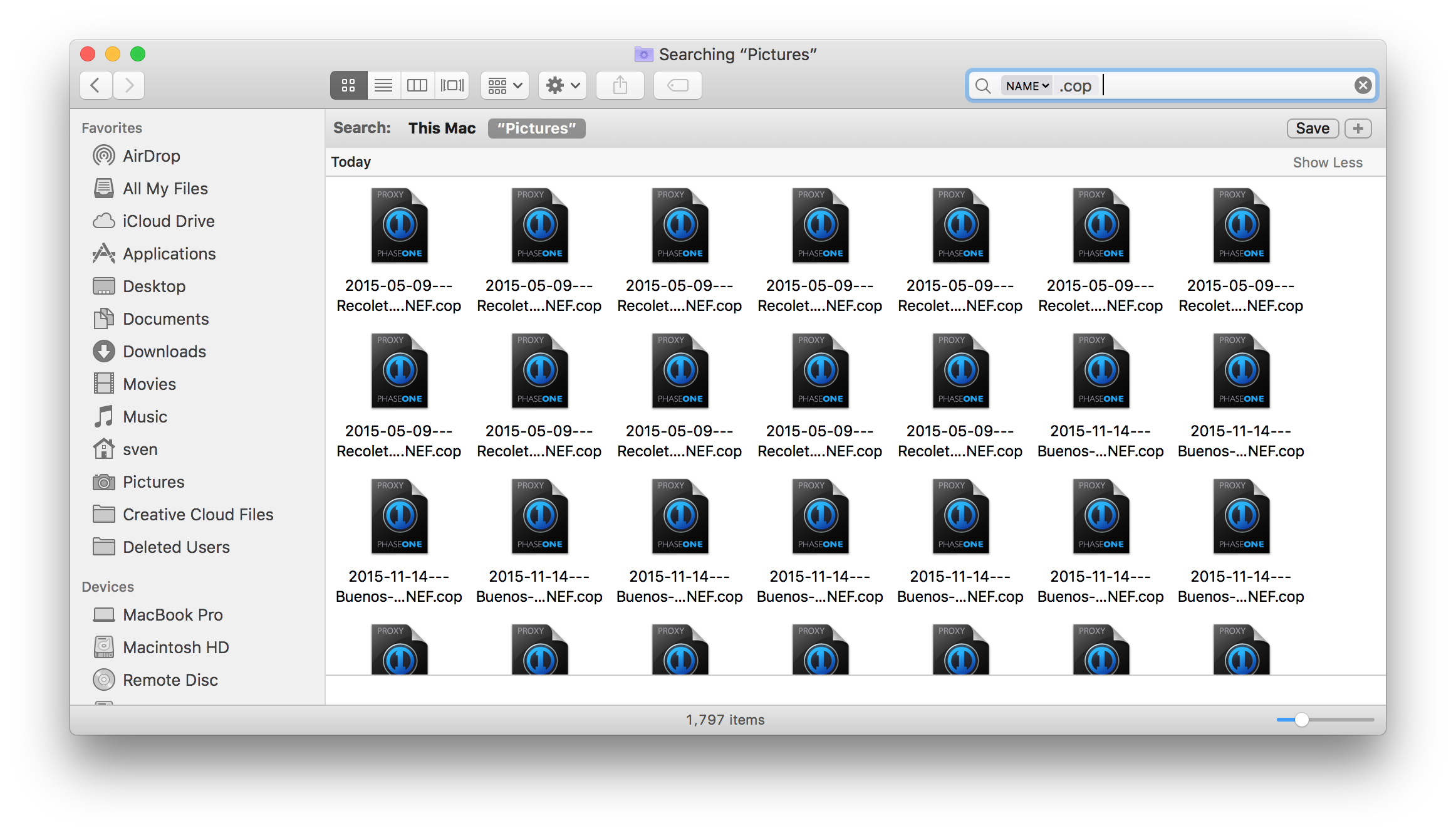Switch to column view
This screenshot has height=835, width=1456.
(x=417, y=85)
